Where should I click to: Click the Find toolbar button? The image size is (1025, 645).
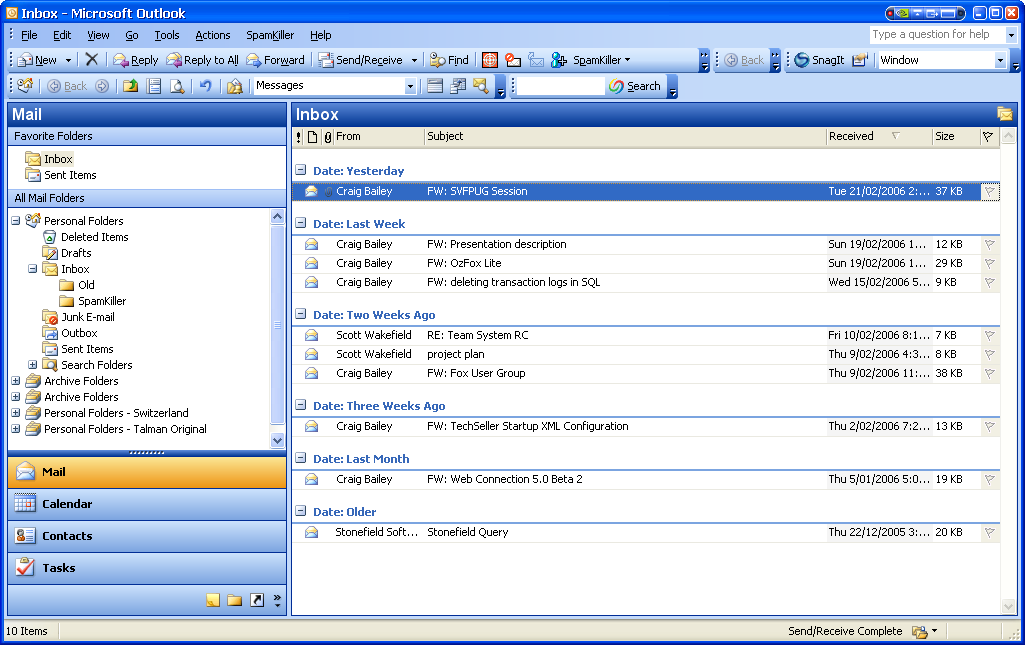449,60
